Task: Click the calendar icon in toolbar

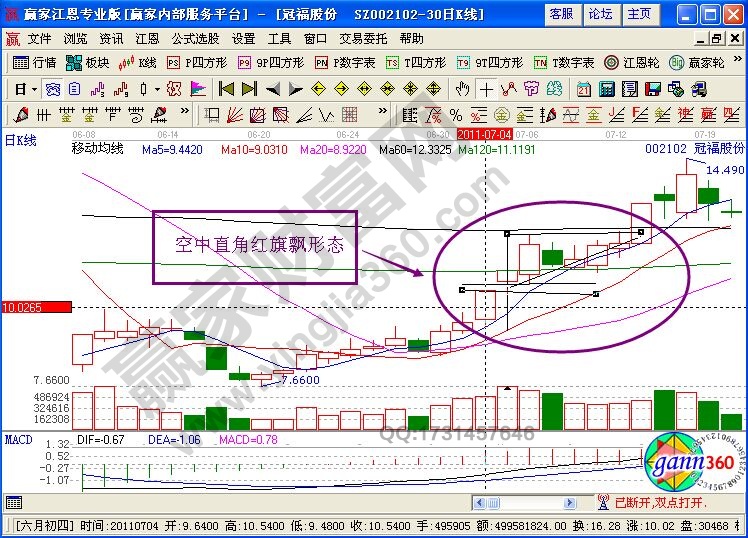Action: click(583, 88)
